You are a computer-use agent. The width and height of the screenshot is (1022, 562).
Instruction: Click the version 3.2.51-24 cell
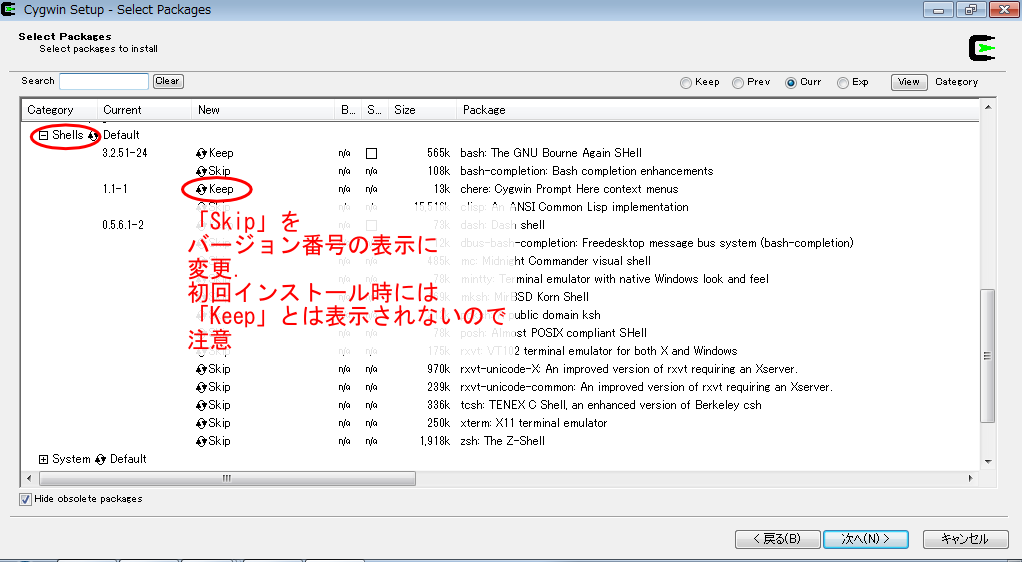pyautogui.click(x=125, y=153)
